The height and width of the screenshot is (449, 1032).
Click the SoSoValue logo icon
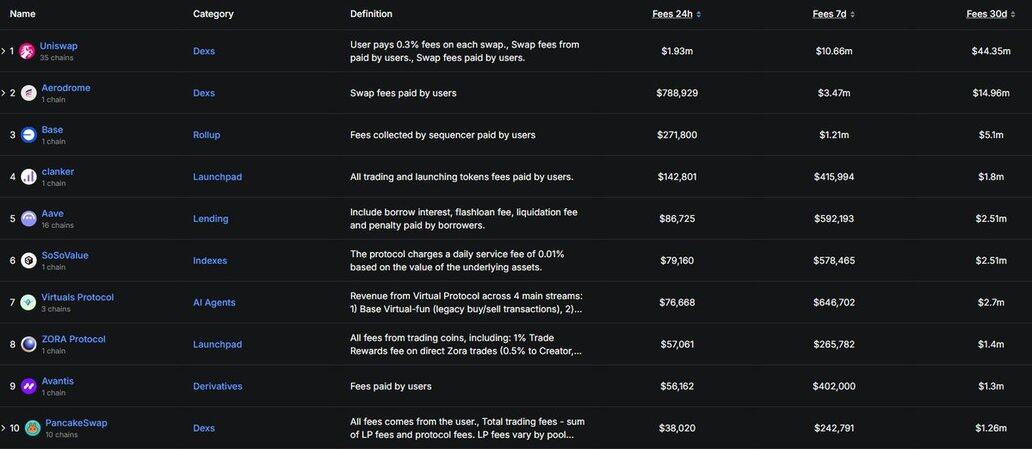(28, 261)
